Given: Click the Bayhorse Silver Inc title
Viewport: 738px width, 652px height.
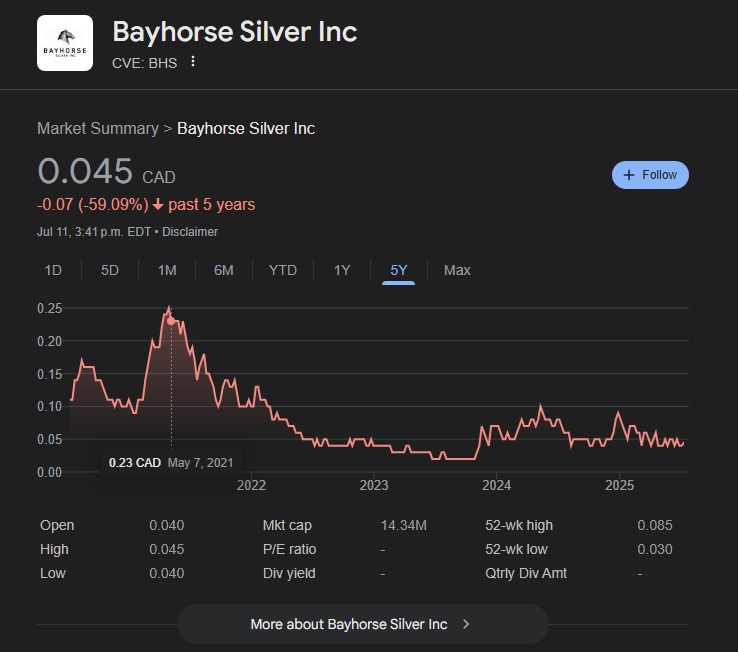Looking at the screenshot, I should [x=234, y=32].
